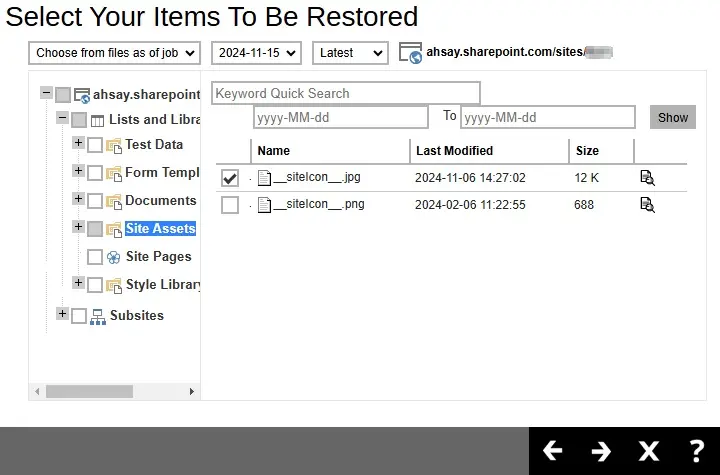This screenshot has width=720, height=475.
Task: Check the Documents checkbox
Action: (95, 201)
